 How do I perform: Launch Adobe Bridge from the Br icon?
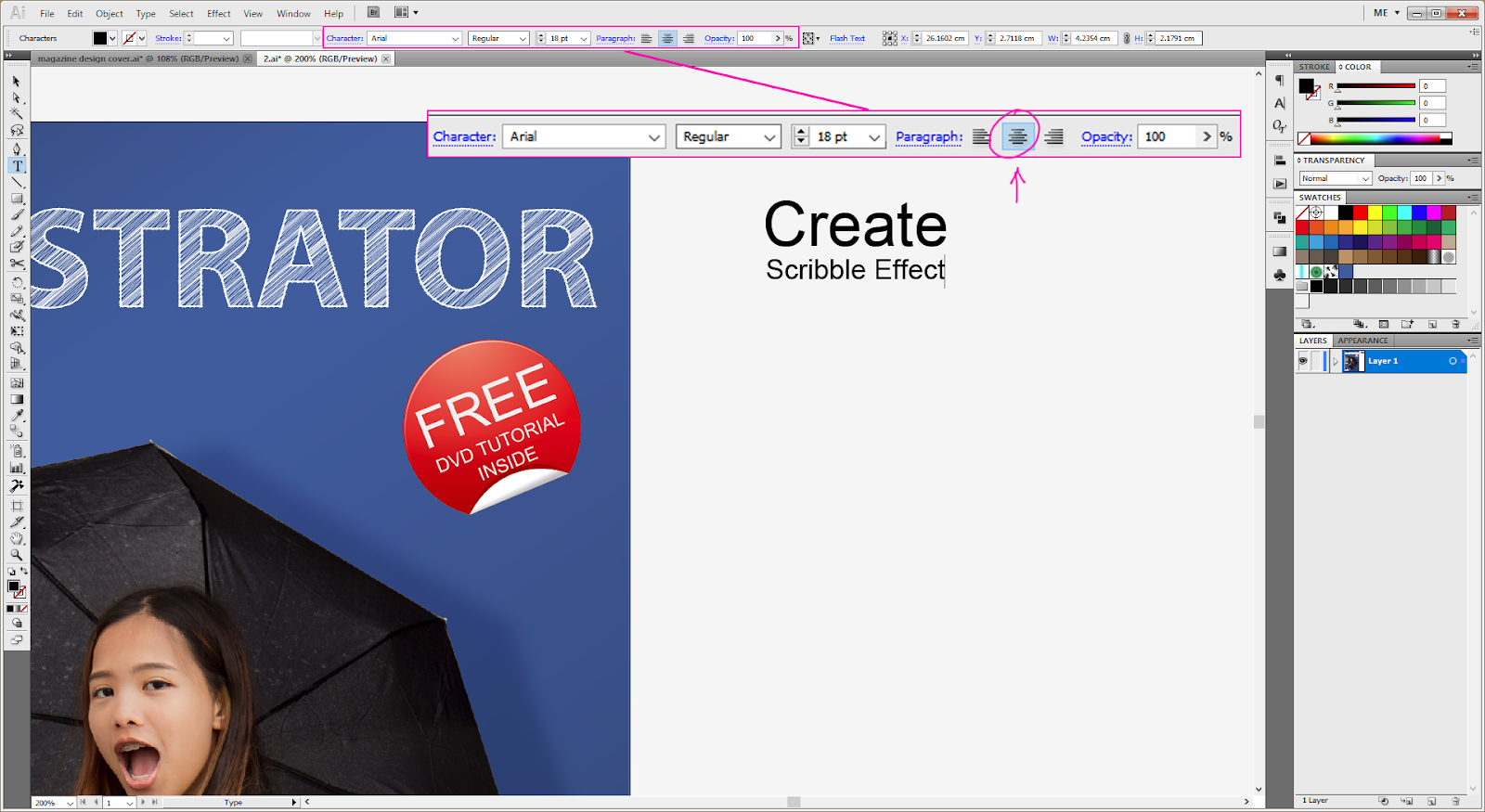373,13
